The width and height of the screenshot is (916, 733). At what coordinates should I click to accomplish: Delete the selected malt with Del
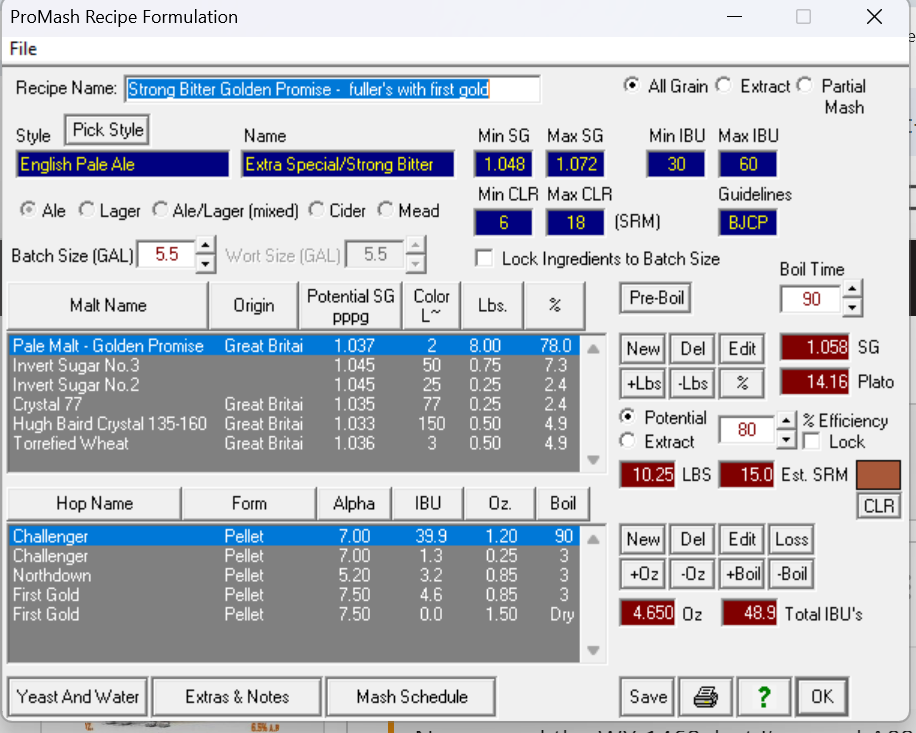[x=692, y=349]
